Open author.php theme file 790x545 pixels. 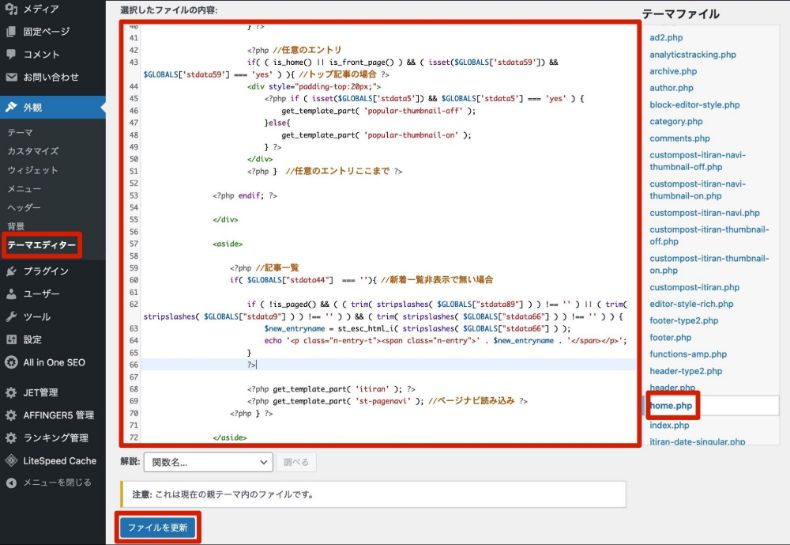pyautogui.click(x=671, y=88)
